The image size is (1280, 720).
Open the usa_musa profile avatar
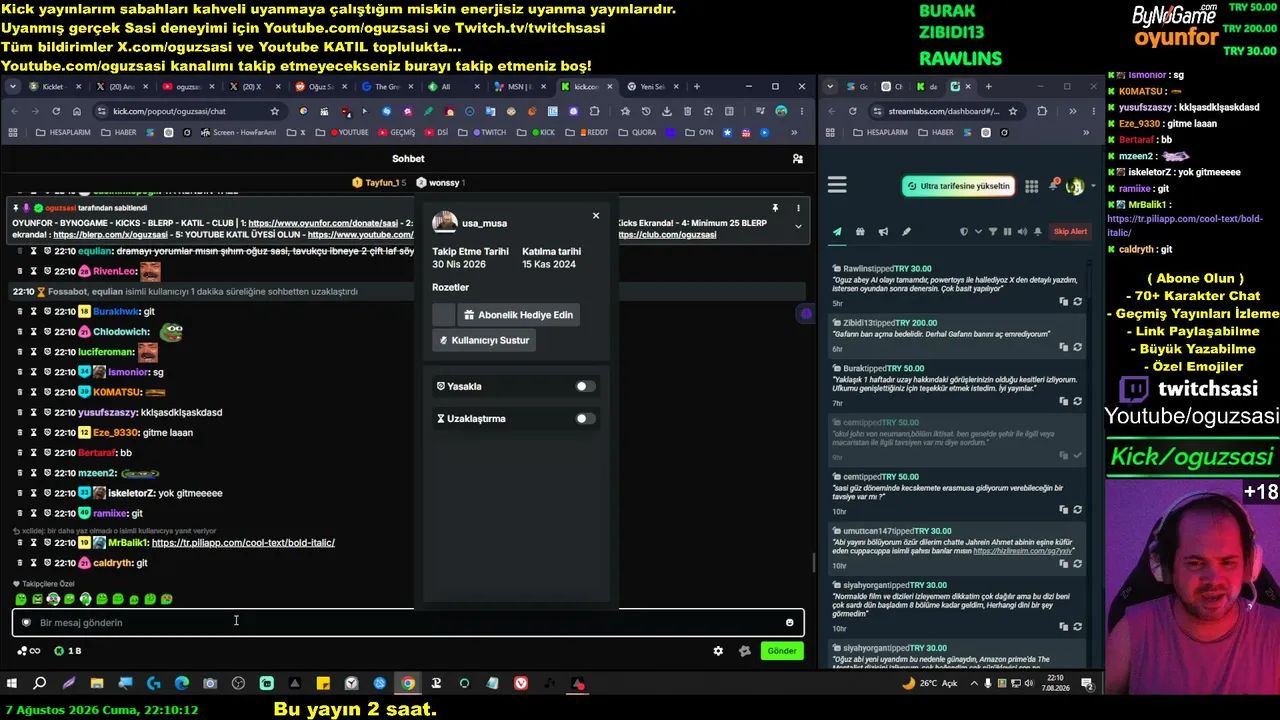(x=444, y=223)
